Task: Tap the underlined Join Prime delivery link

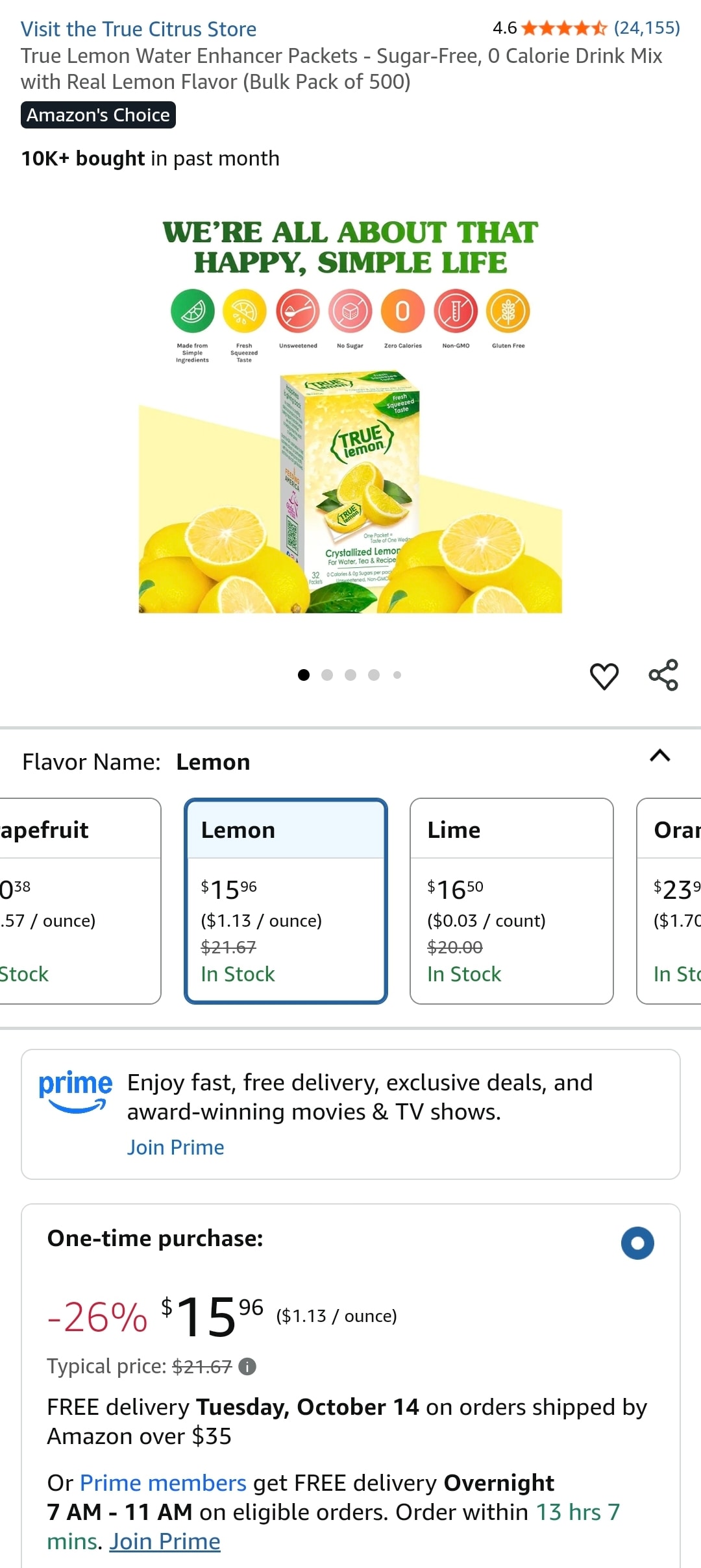Action: tap(165, 1541)
